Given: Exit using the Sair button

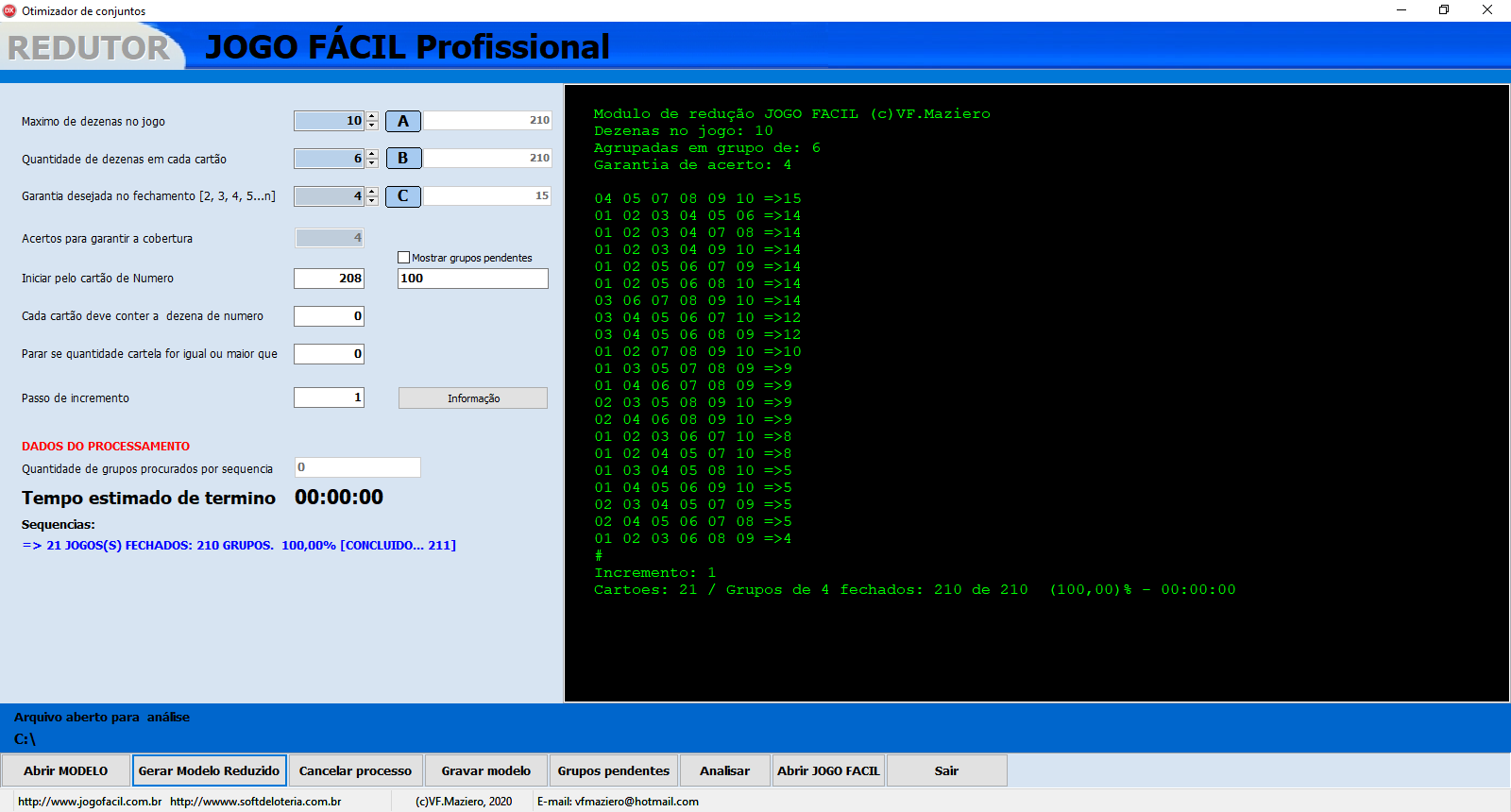Looking at the screenshot, I should click(946, 770).
